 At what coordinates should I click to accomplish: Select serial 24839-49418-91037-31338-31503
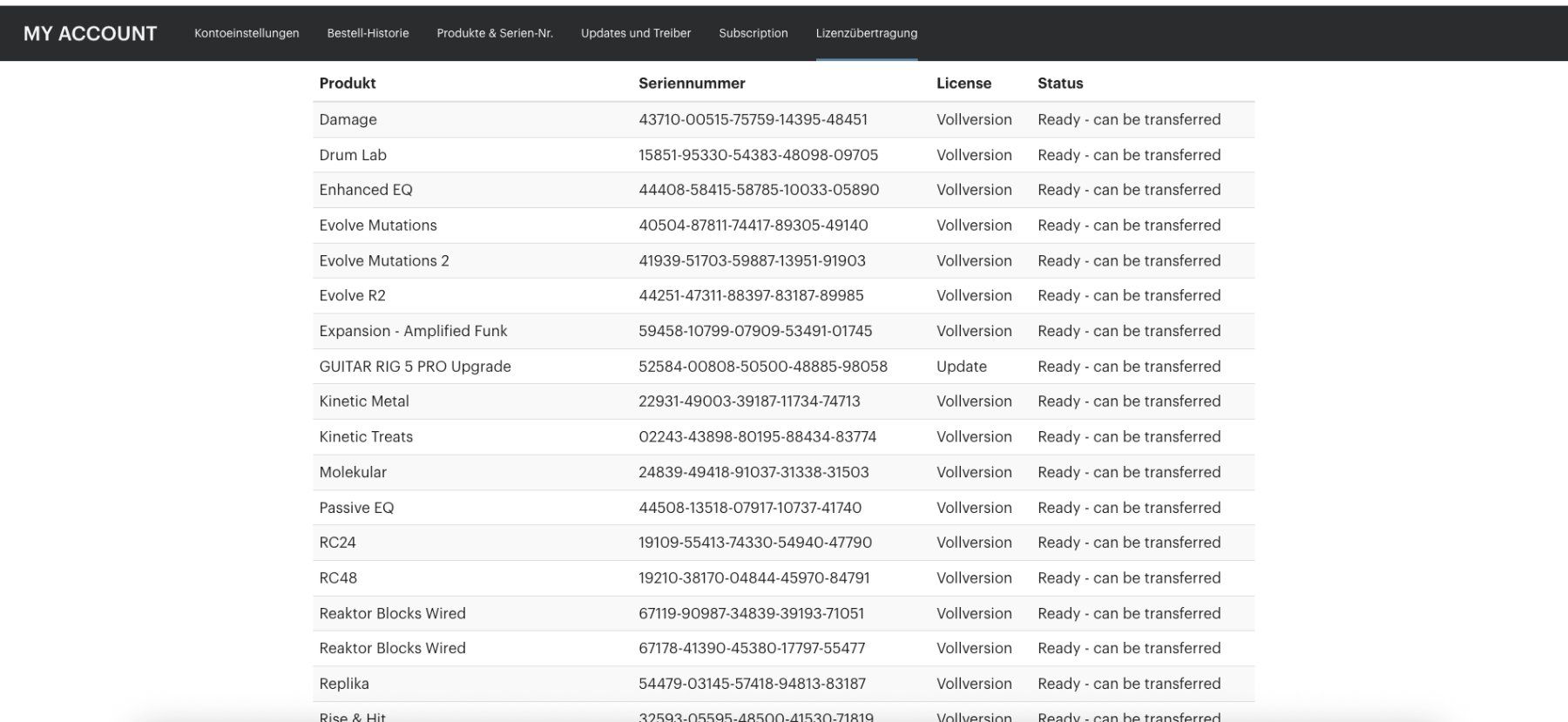tap(754, 472)
